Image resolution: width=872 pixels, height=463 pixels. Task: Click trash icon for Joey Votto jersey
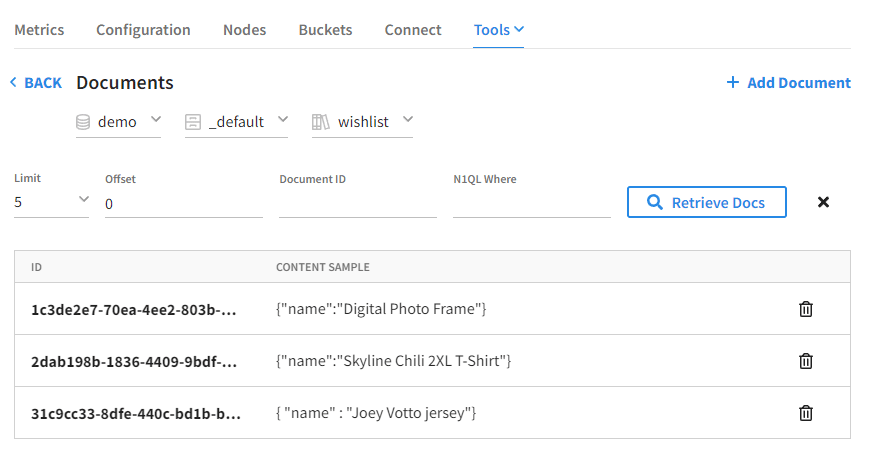point(806,413)
